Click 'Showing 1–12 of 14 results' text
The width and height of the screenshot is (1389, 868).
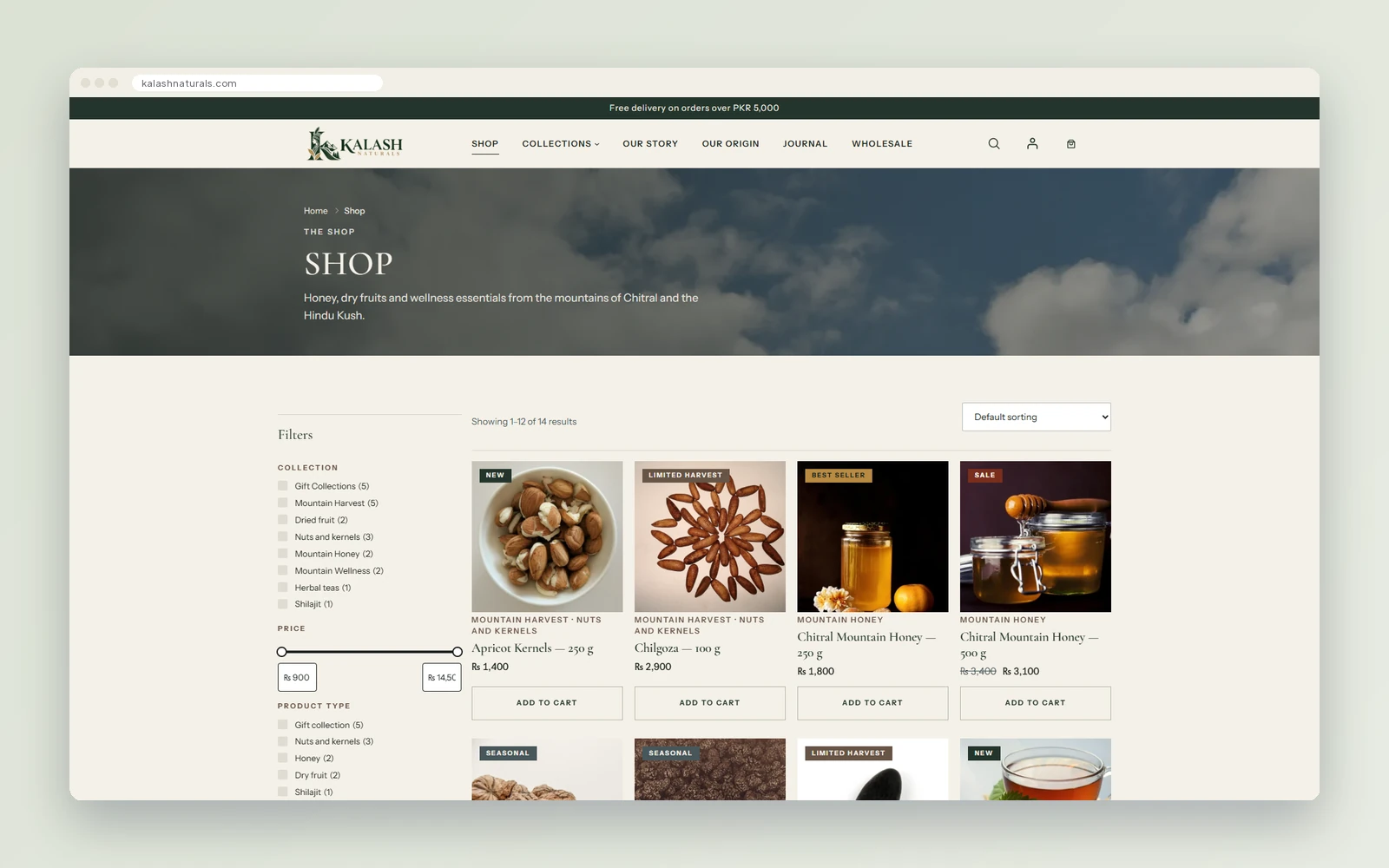click(524, 422)
